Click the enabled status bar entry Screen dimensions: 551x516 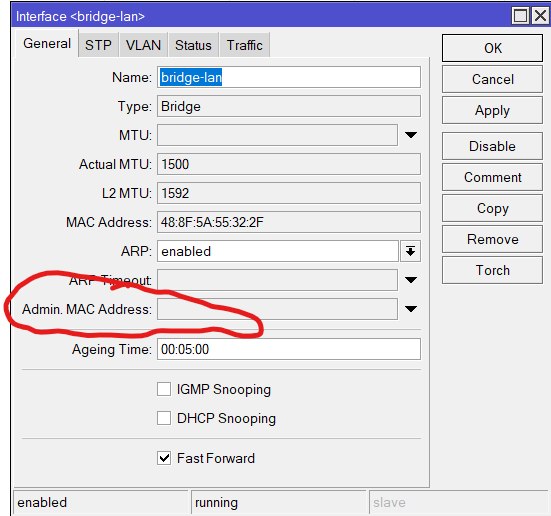(101, 503)
